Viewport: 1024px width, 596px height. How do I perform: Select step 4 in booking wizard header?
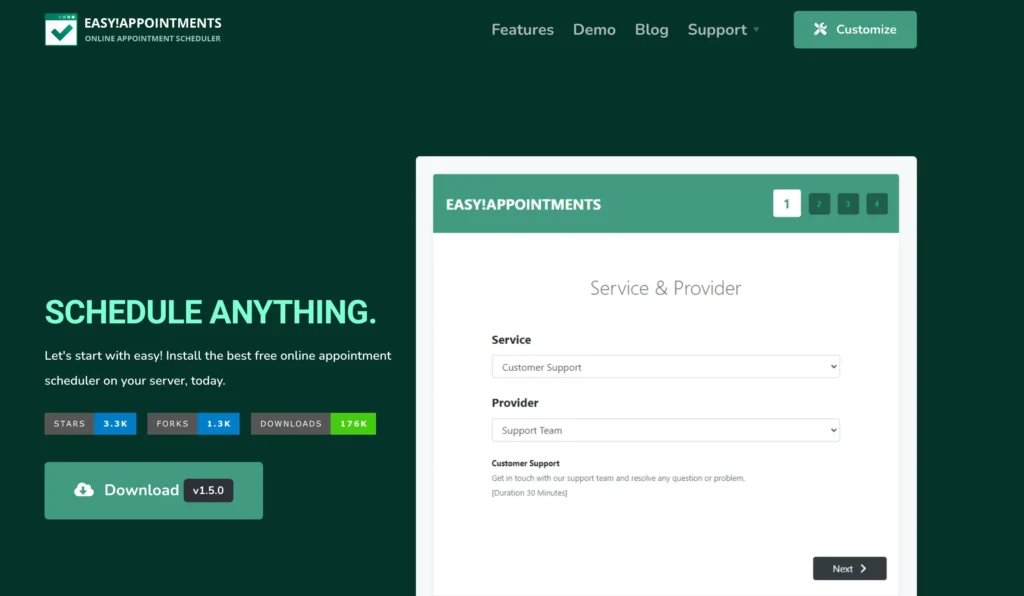[x=876, y=203]
